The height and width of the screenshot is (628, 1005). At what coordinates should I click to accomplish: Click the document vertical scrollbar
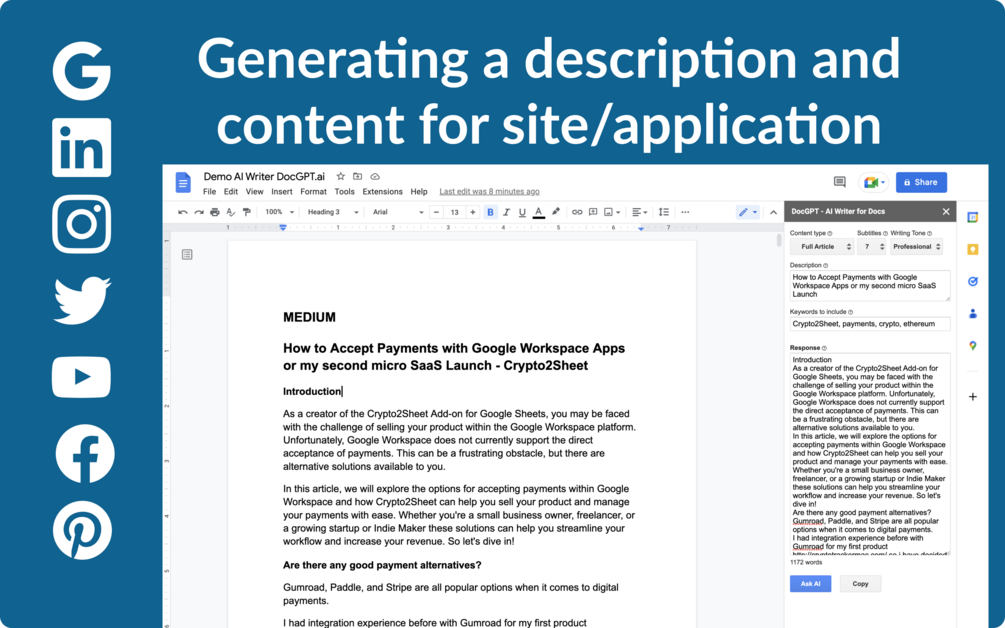coord(779,240)
